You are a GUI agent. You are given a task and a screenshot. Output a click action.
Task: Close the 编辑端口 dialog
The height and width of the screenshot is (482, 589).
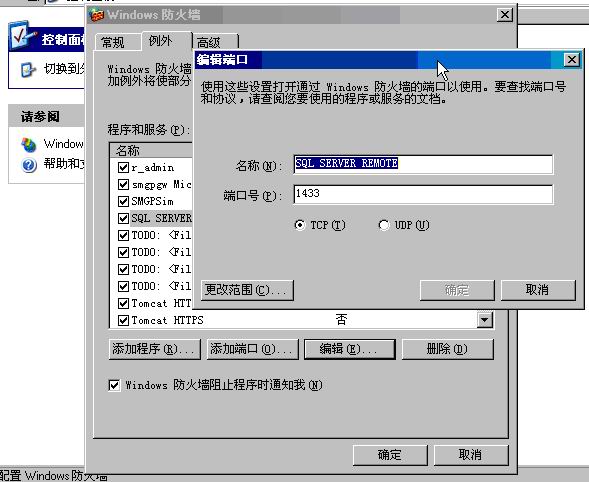coord(571,60)
